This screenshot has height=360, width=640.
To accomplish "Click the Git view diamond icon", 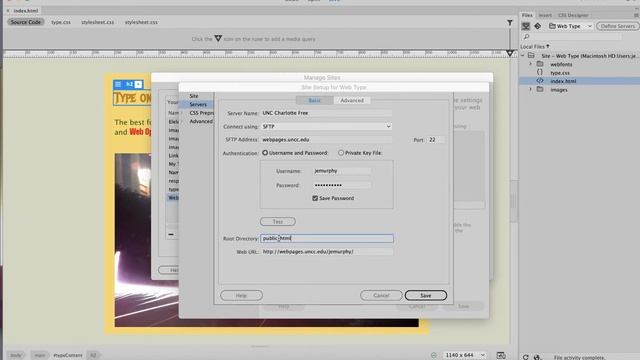I will 538,26.
